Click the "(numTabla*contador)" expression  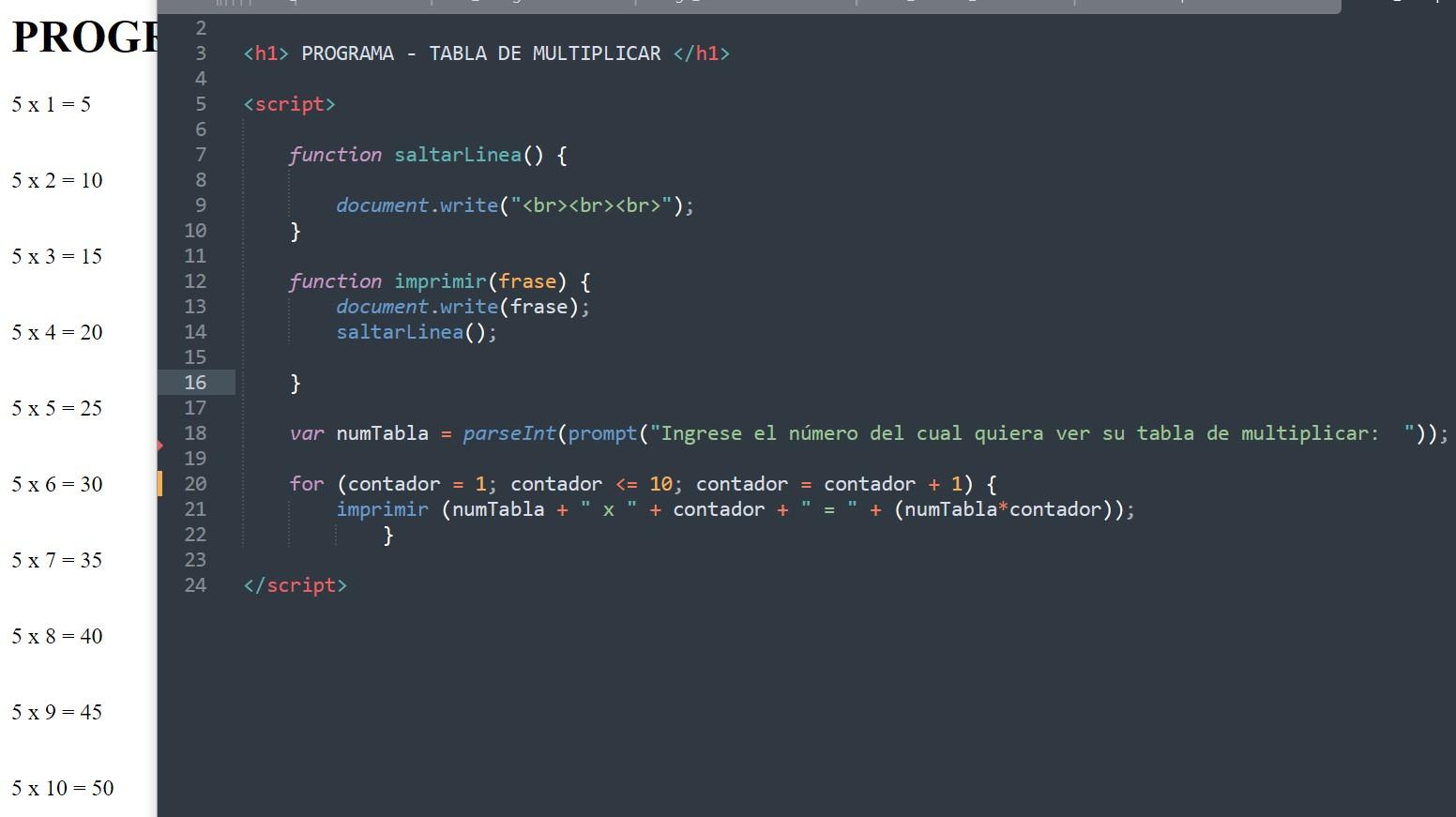point(1003,509)
